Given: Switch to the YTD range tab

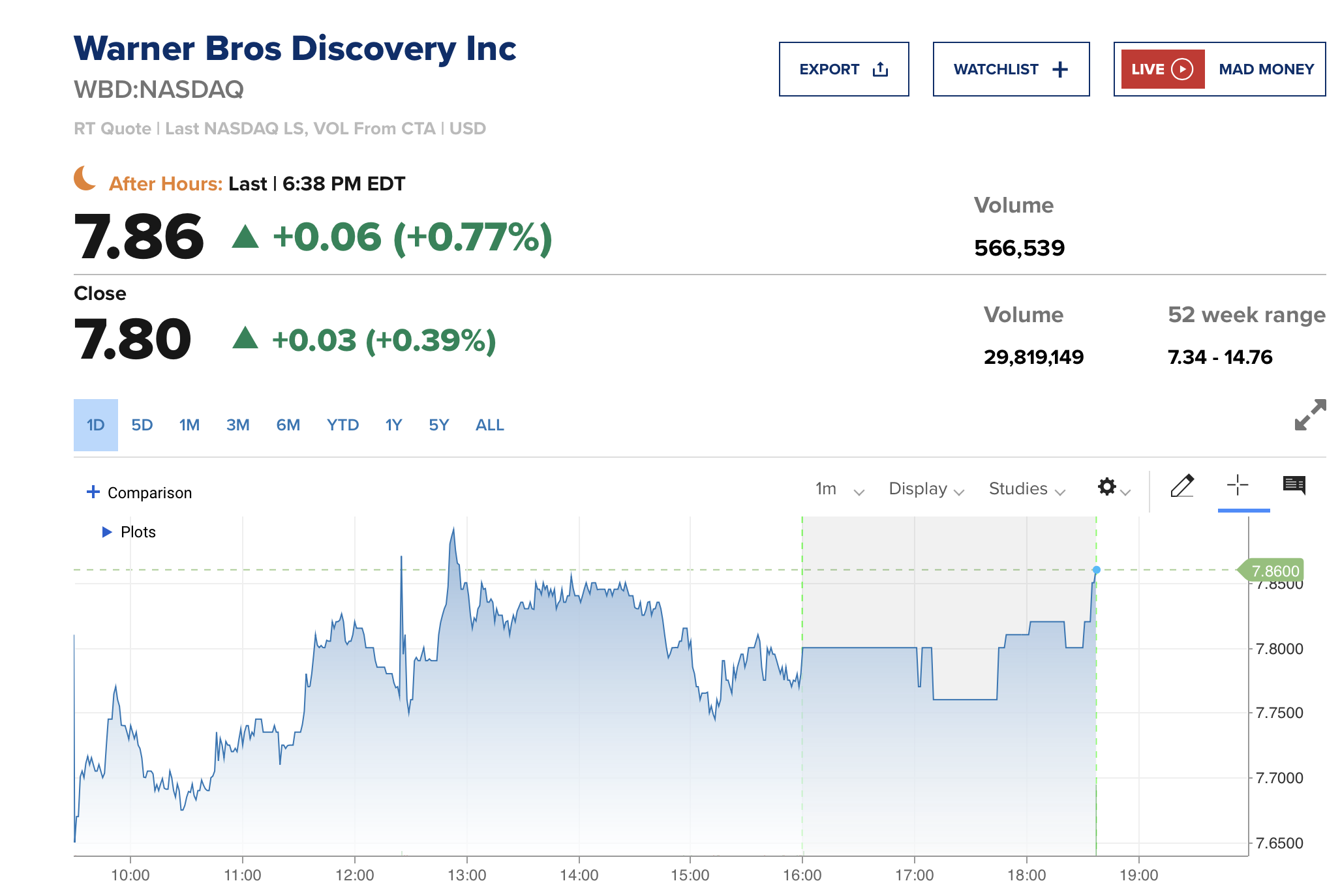Looking at the screenshot, I should pos(343,425).
